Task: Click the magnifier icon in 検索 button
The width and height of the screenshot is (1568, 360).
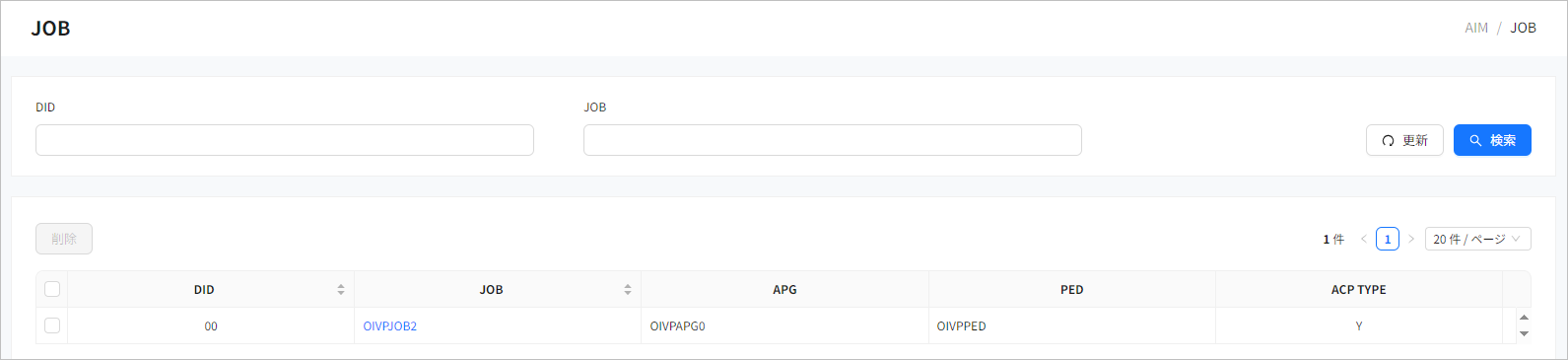Action: (1475, 141)
